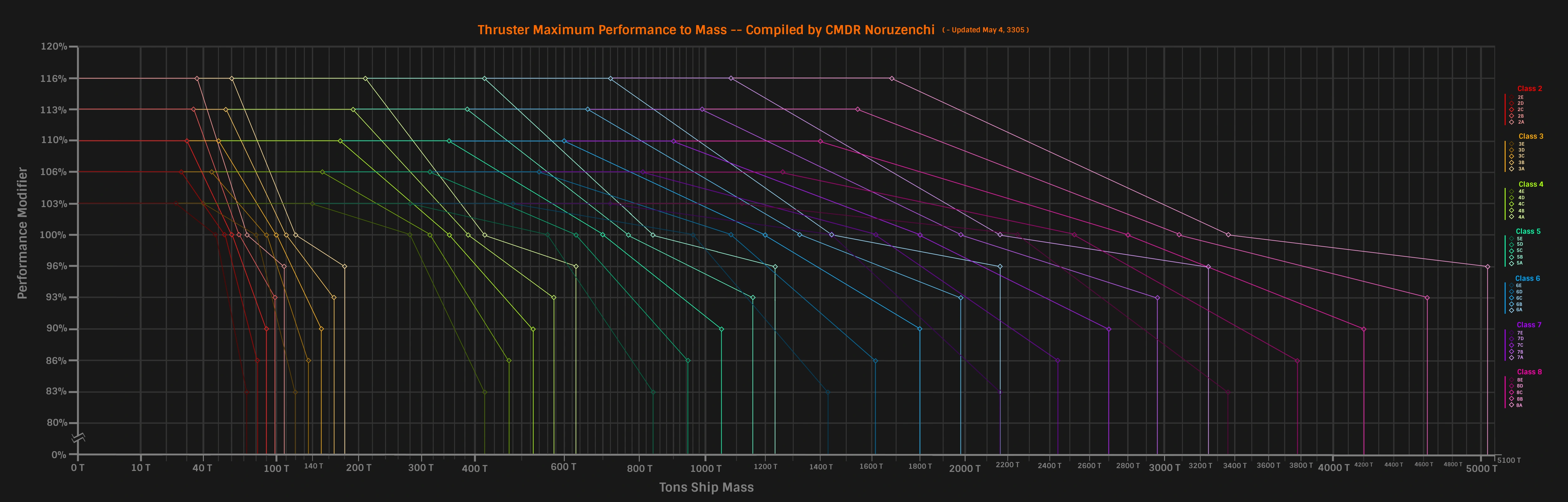1568x502 pixels.
Task: Click the 2A diamond marker in legend
Action: coord(1511,122)
